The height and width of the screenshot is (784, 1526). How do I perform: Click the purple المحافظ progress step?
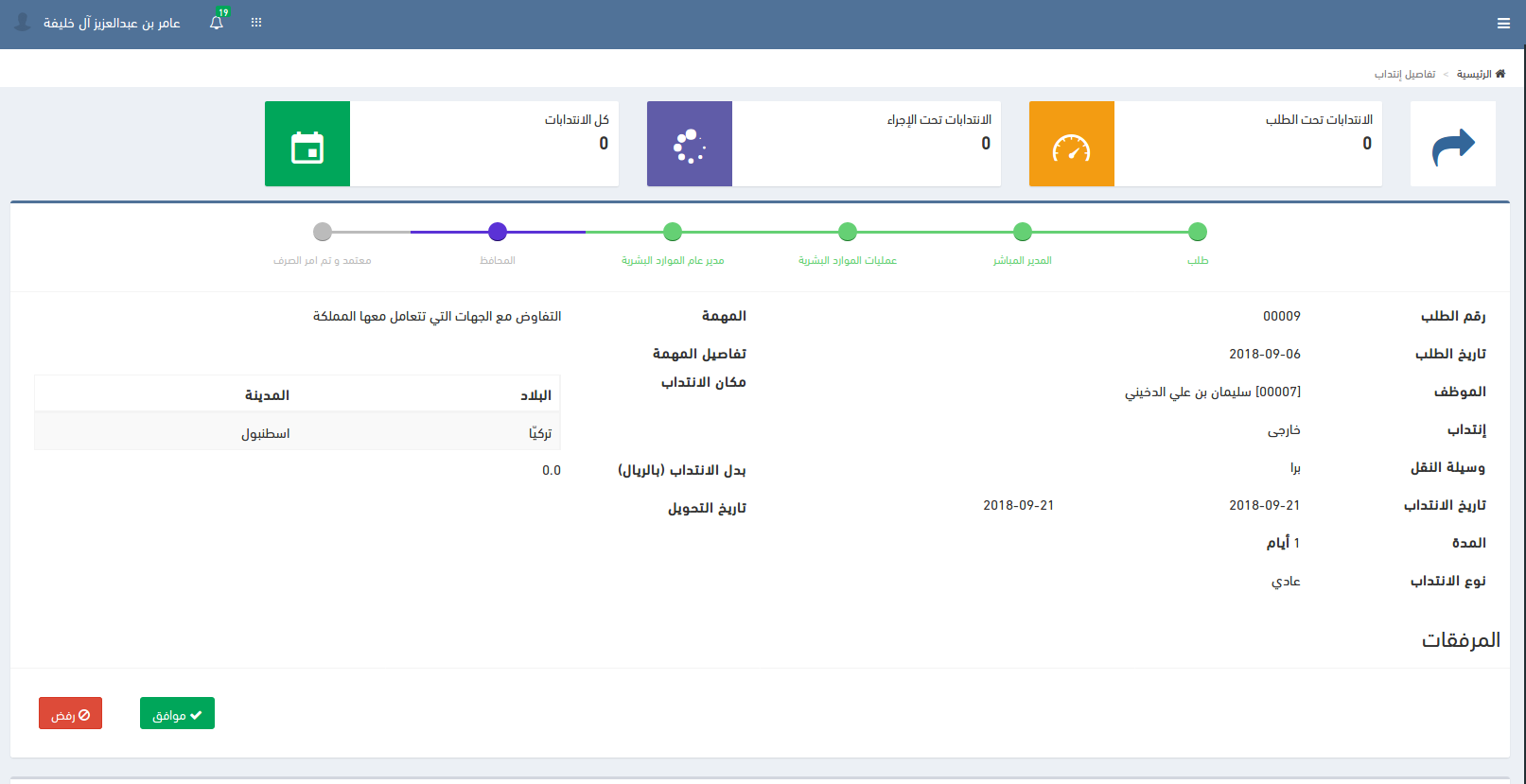498,232
